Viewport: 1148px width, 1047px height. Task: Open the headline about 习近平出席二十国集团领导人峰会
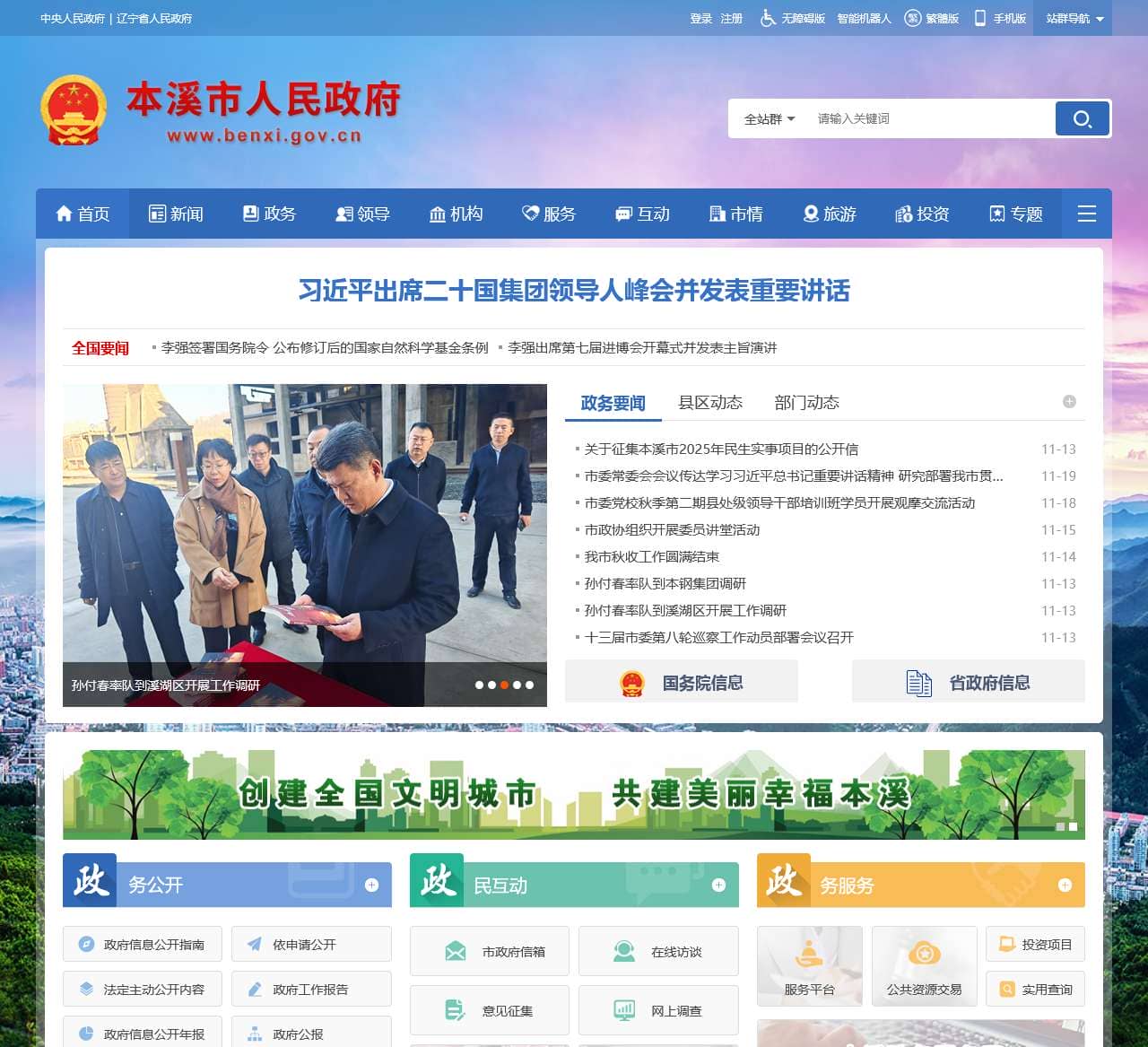point(575,292)
